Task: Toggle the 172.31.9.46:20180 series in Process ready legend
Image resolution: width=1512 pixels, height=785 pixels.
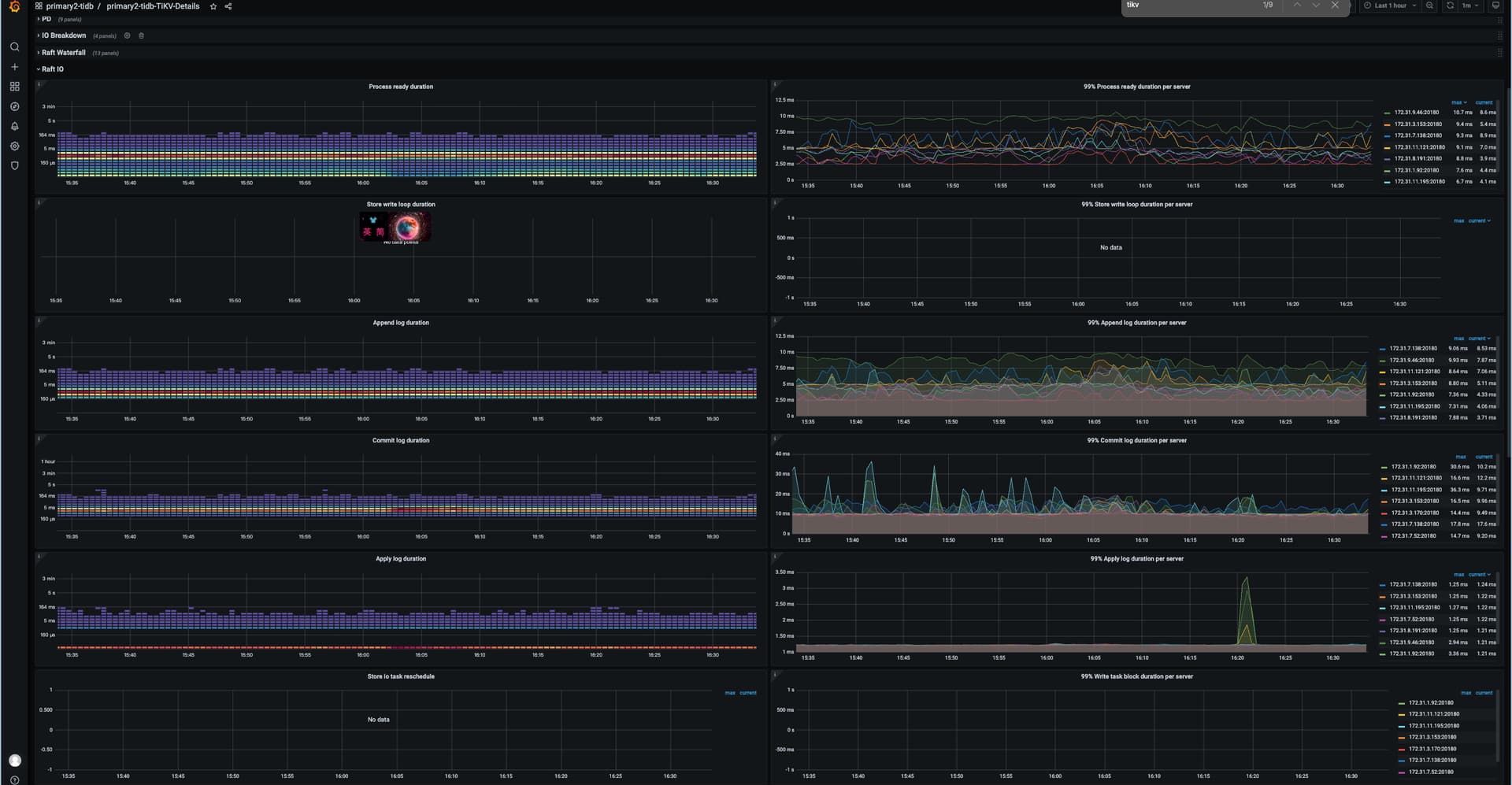Action: [x=1416, y=113]
